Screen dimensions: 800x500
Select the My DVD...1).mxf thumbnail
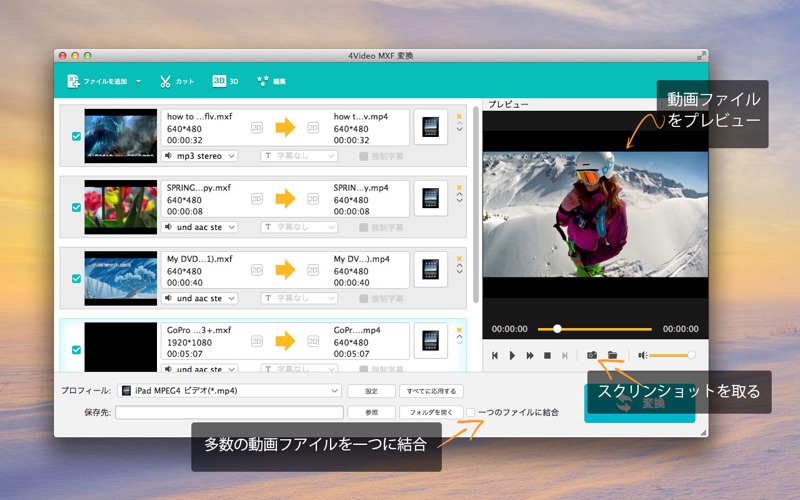pos(120,278)
